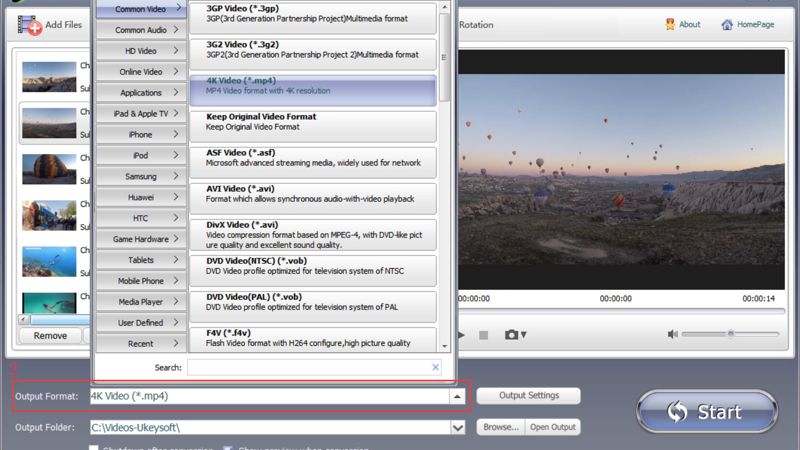
Task: Choose AVI Video (*.avi) format
Action: [313, 198]
